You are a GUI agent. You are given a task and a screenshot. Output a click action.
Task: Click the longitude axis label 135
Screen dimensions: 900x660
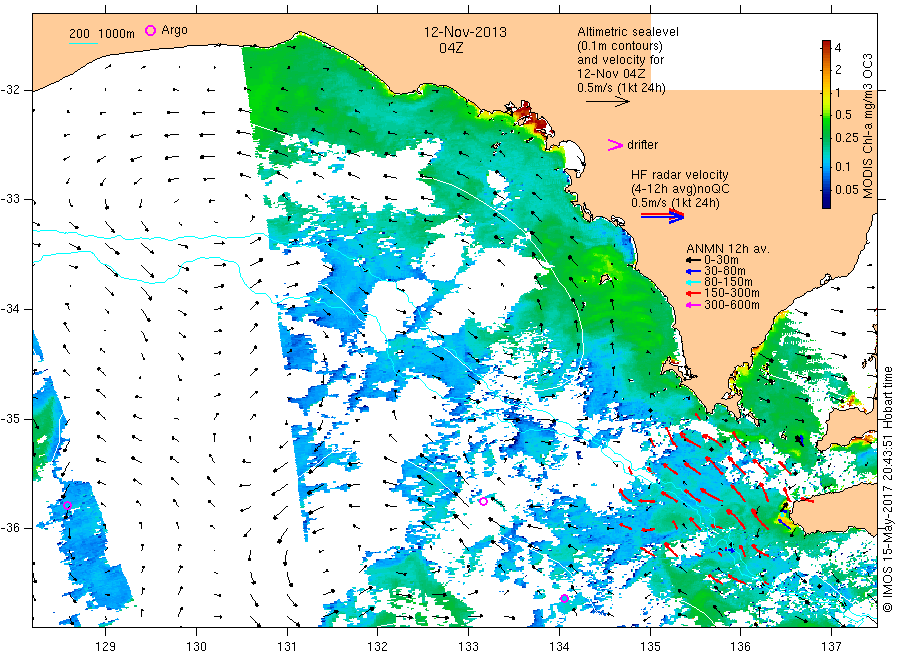click(x=650, y=647)
